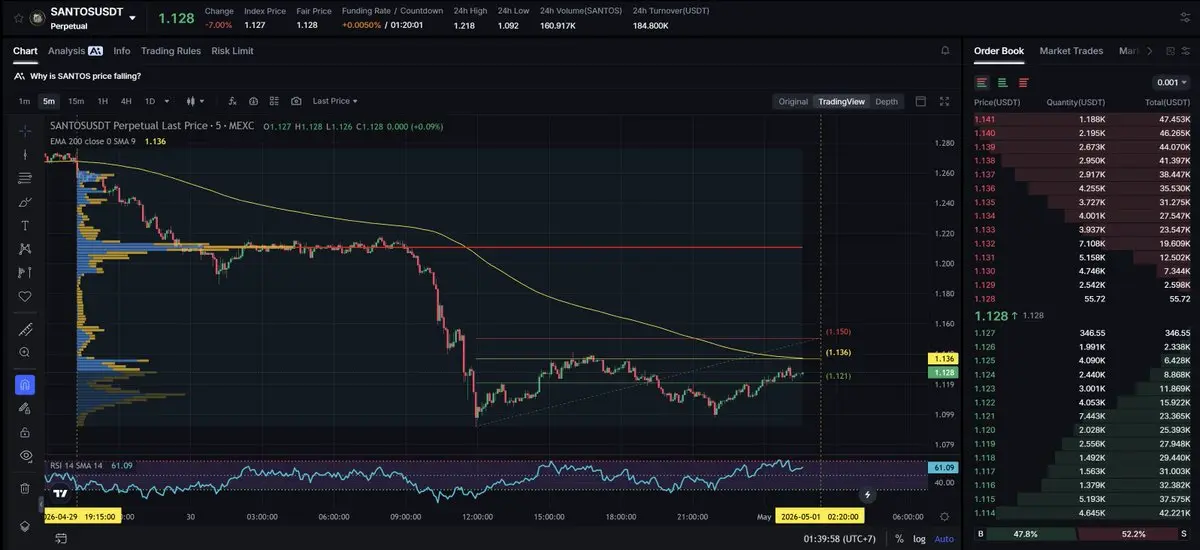The height and width of the screenshot is (550, 1200).
Task: Open the order book settings sliders icon
Action: point(1185,50)
